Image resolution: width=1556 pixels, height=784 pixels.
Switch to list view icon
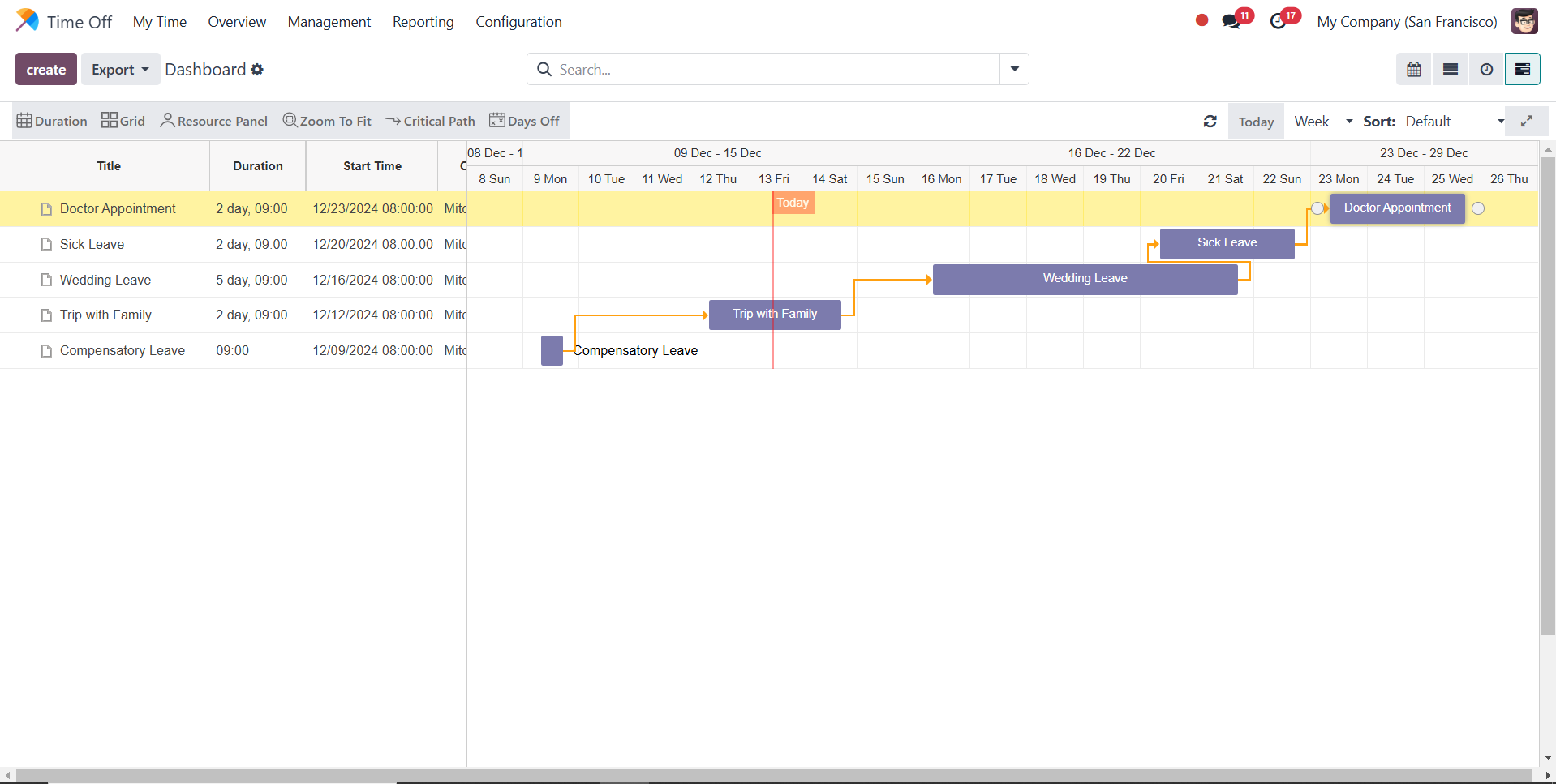click(x=1450, y=70)
